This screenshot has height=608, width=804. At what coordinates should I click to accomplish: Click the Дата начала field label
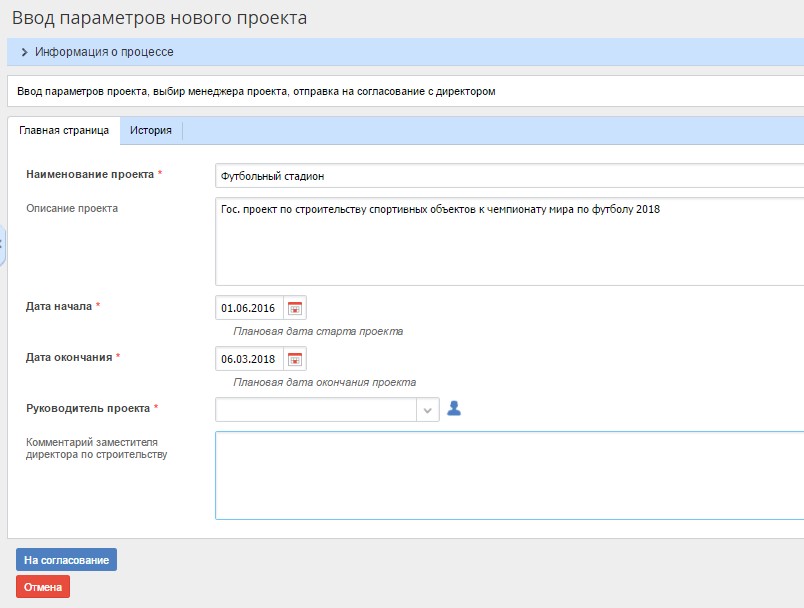click(59, 306)
